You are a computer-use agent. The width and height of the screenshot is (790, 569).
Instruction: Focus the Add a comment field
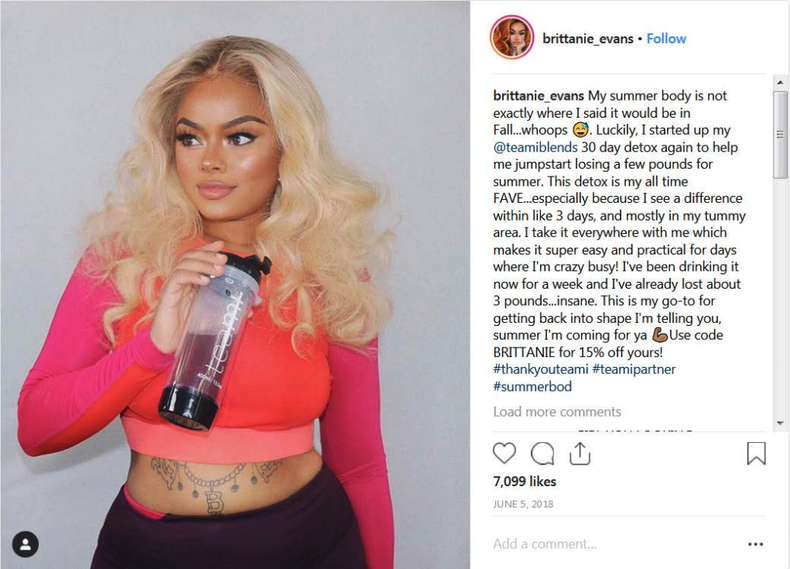(x=615, y=544)
